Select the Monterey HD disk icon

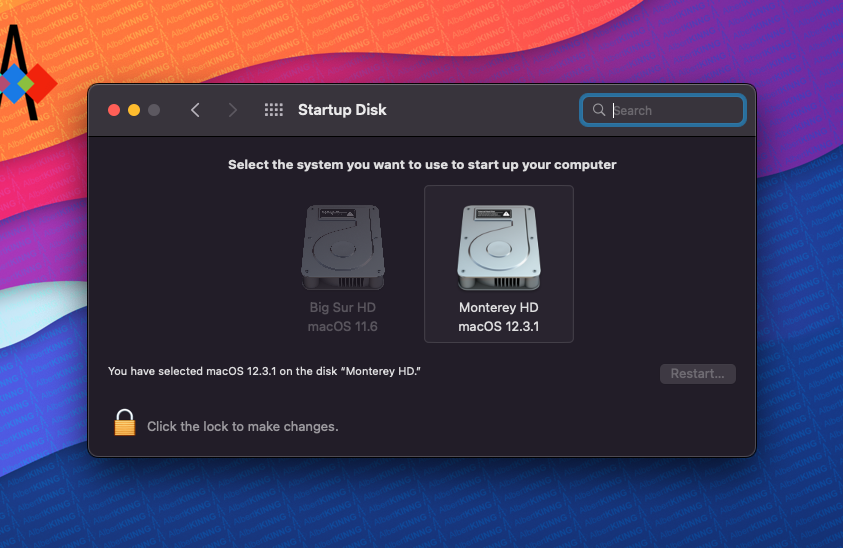click(499, 247)
